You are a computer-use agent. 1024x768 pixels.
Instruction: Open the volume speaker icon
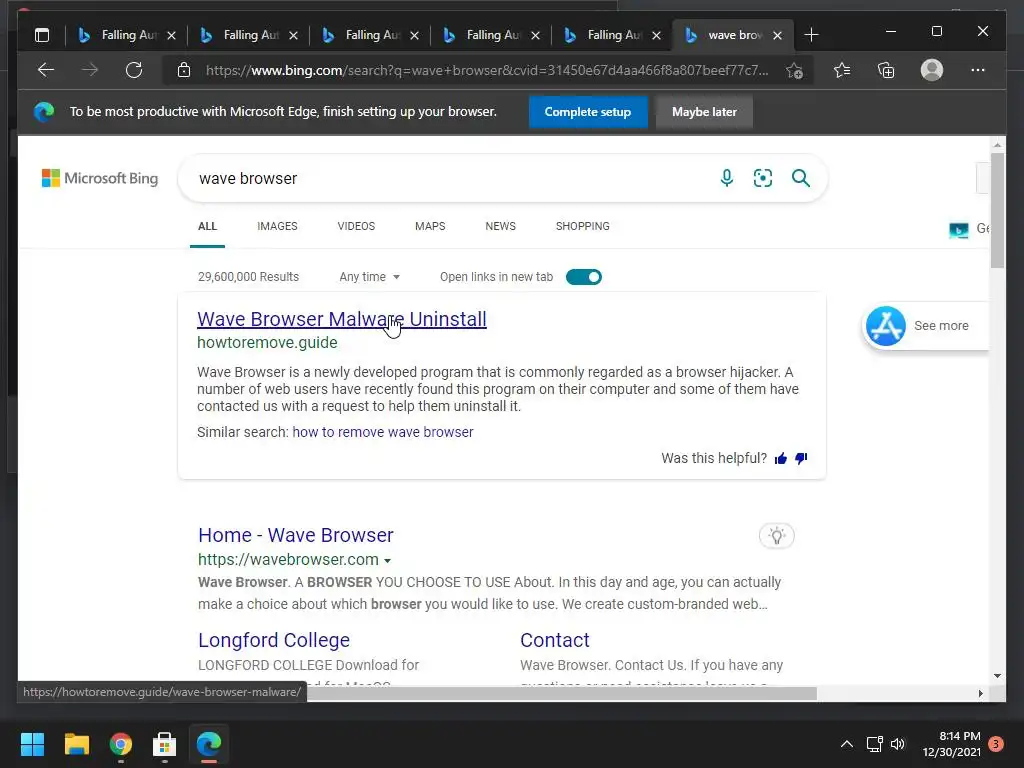pos(898,744)
